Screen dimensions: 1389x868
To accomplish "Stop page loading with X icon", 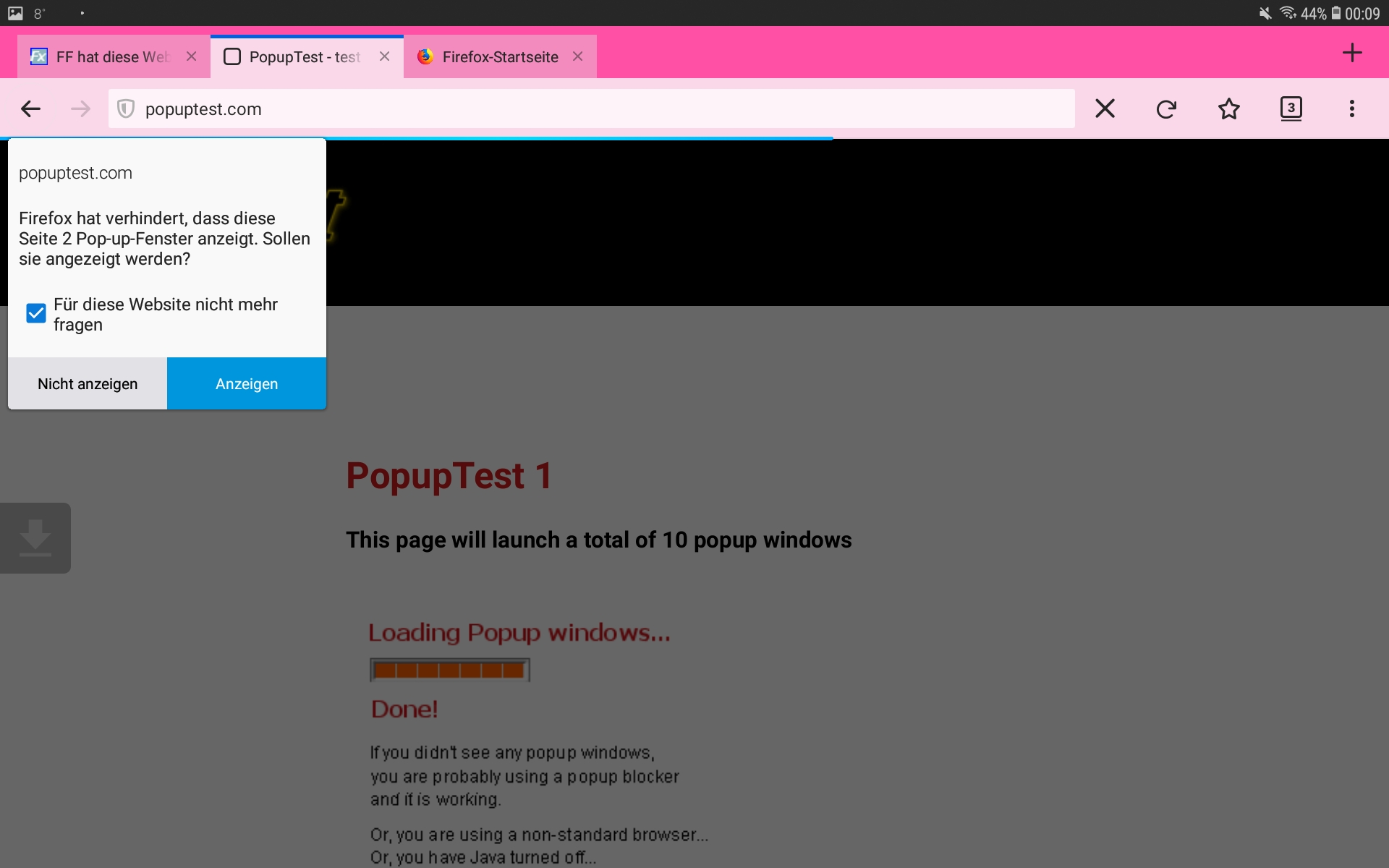I will pyautogui.click(x=1105, y=109).
